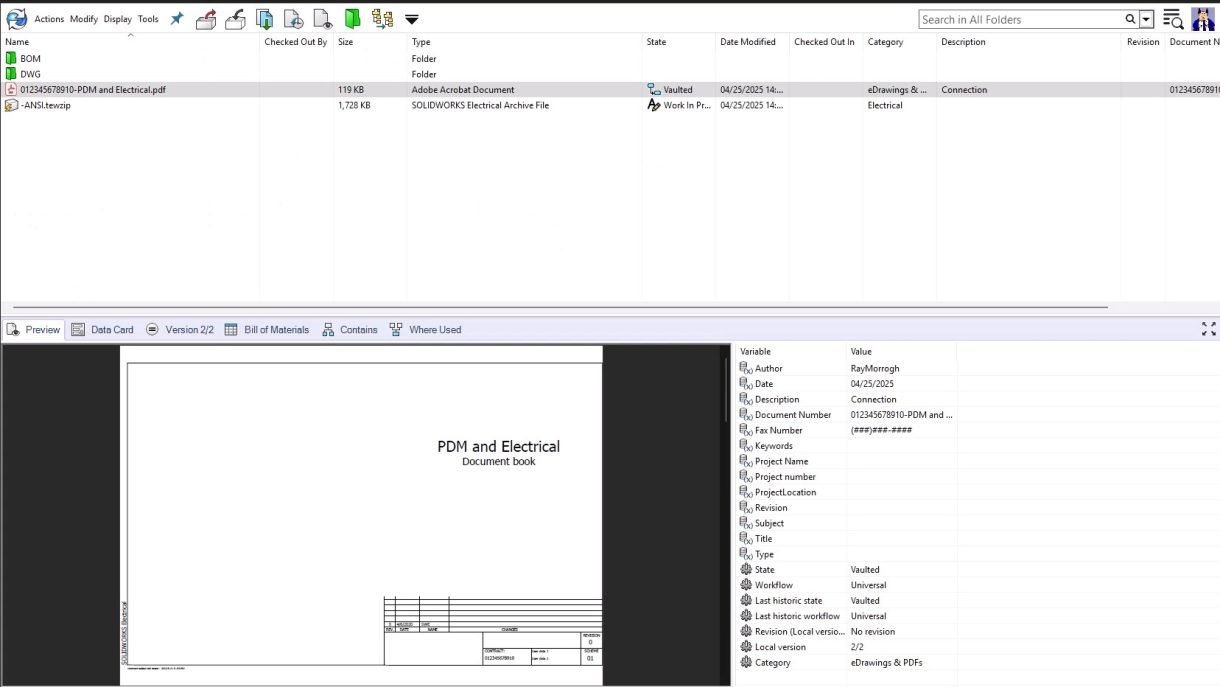Click the green open folder icon
Image resolution: width=1220 pixels, height=687 pixels.
[x=350, y=18]
